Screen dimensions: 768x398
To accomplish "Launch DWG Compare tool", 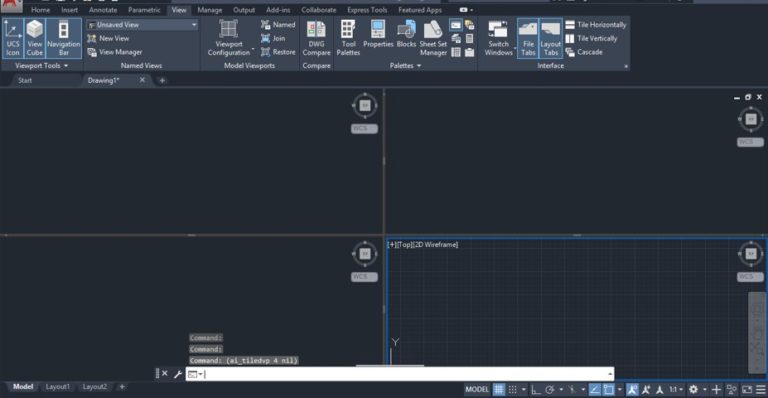I will coord(316,38).
